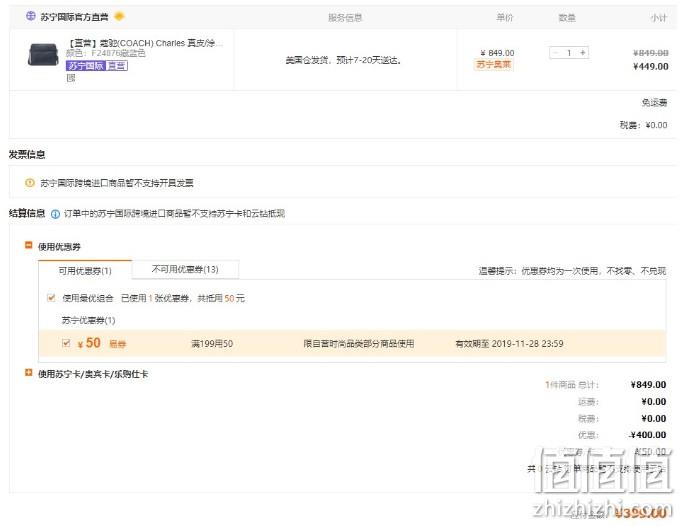The width and height of the screenshot is (682, 526).
Task: Click the shipping info 美国仓发货 text
Action: [x=343, y=60]
